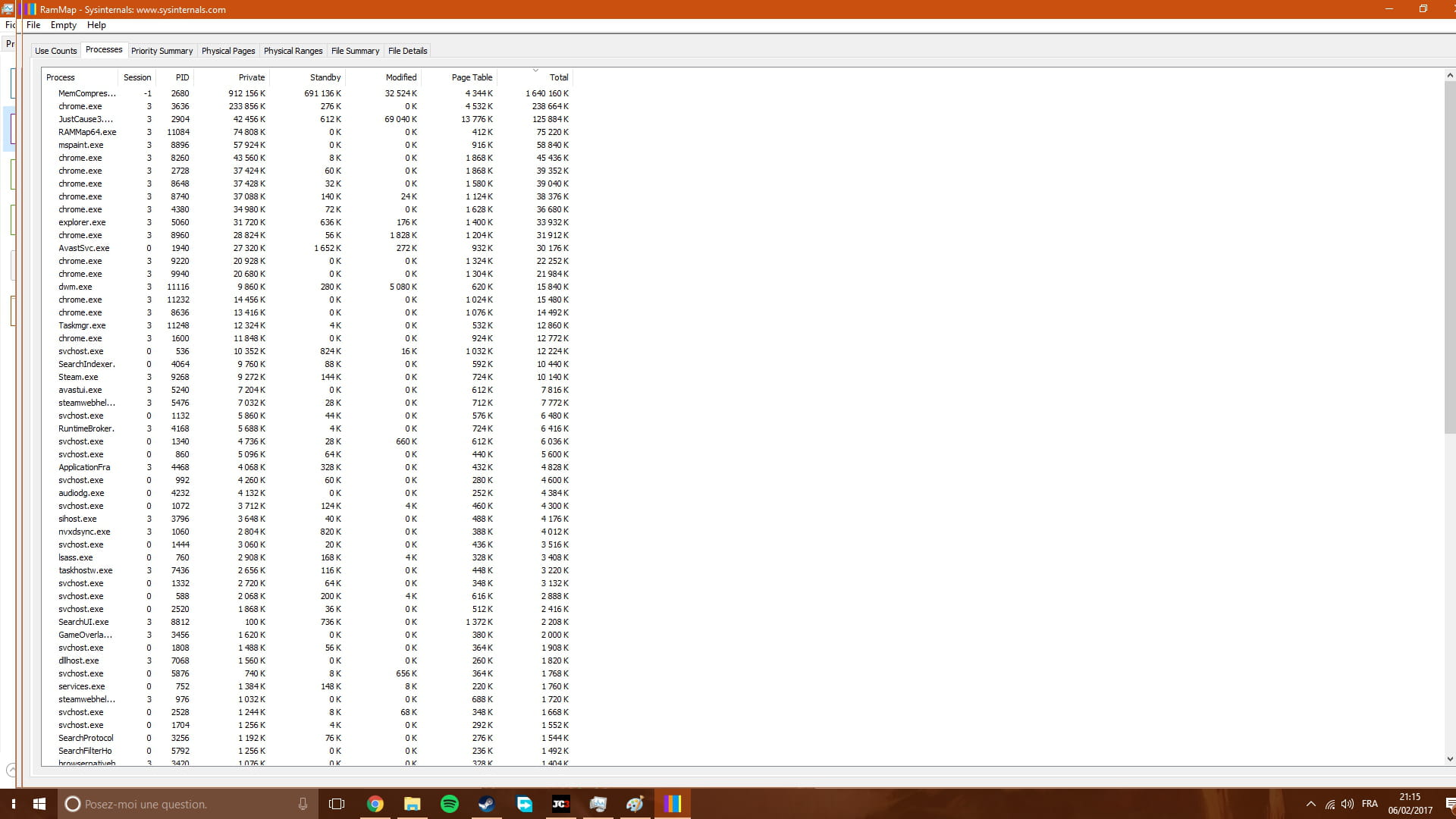The width and height of the screenshot is (1456, 819).
Task: Select the RuntimeBroker process row
Action: [307, 428]
